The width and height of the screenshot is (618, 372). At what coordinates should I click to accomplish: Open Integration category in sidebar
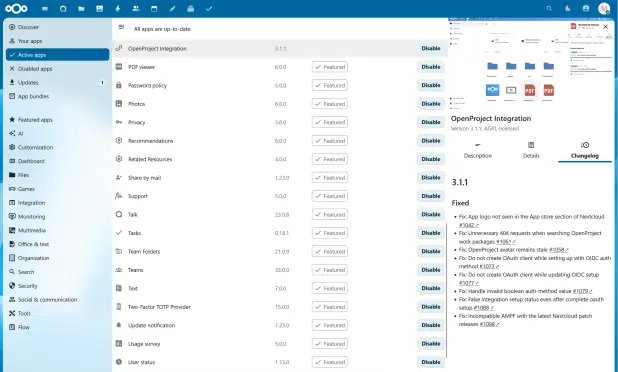[x=58, y=203]
